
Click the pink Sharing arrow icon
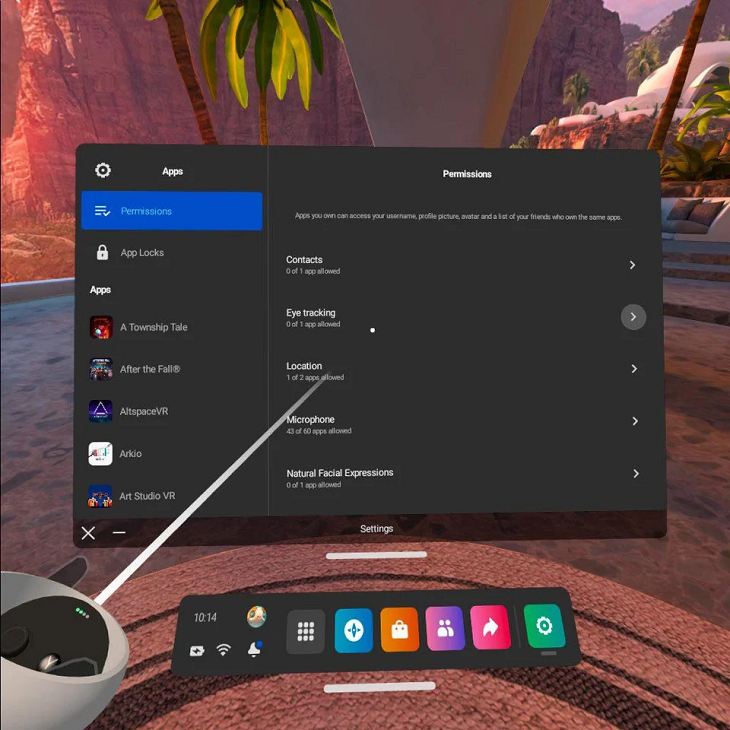coord(491,628)
